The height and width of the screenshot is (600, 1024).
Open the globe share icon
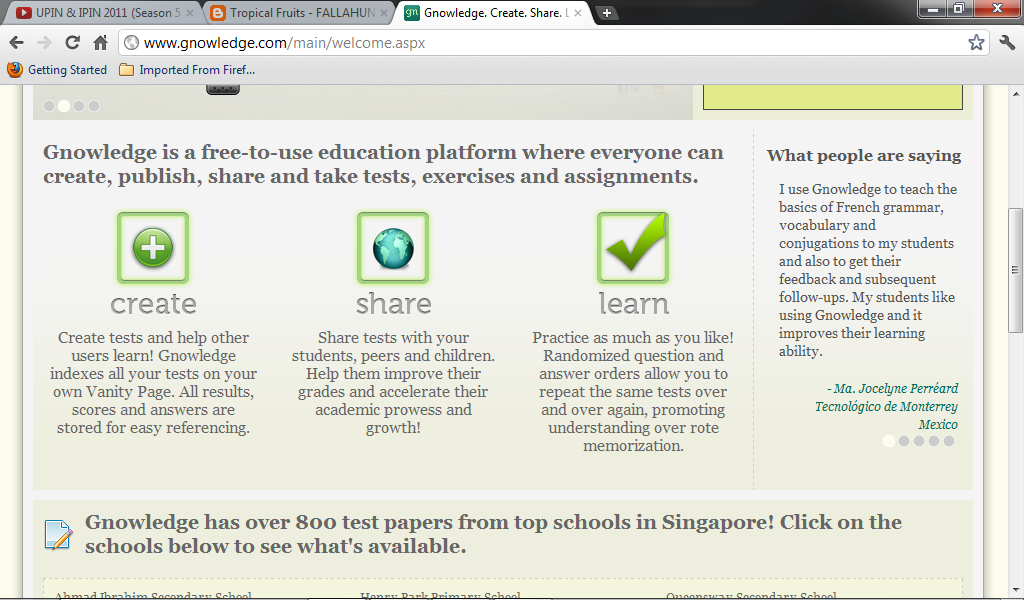tap(392, 248)
